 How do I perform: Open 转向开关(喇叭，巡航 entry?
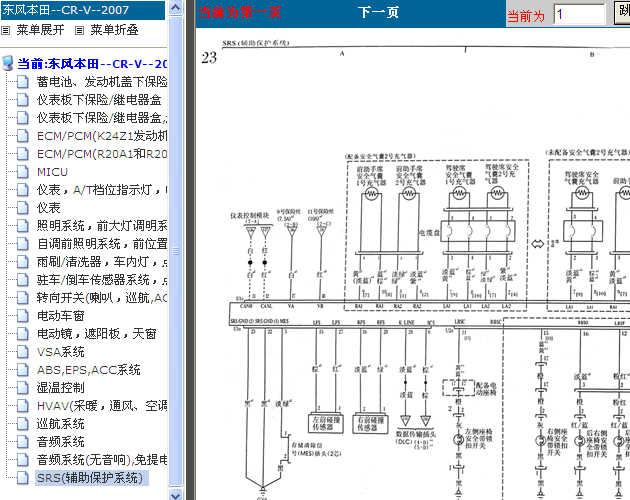102,298
